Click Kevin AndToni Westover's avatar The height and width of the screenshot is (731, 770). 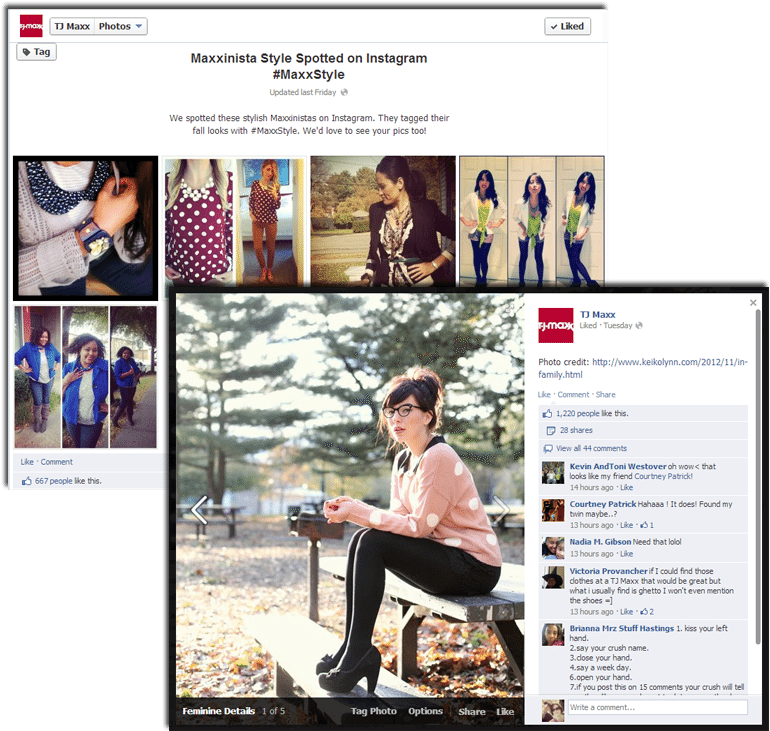[553, 473]
